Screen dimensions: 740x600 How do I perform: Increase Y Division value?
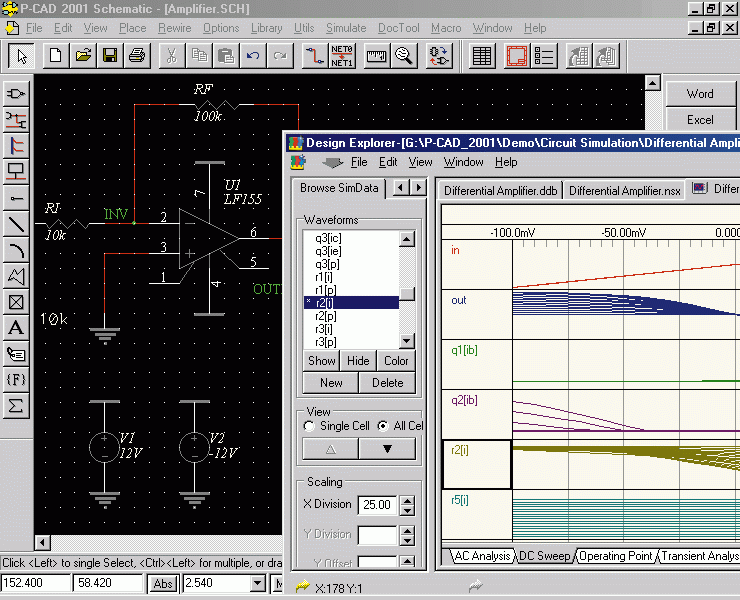pyautogui.click(x=407, y=531)
